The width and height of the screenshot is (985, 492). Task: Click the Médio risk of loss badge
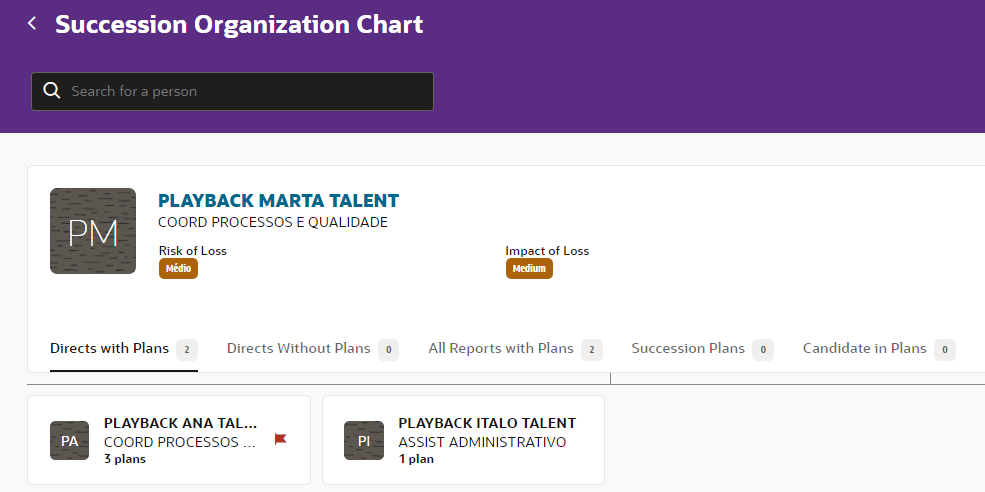pos(178,269)
